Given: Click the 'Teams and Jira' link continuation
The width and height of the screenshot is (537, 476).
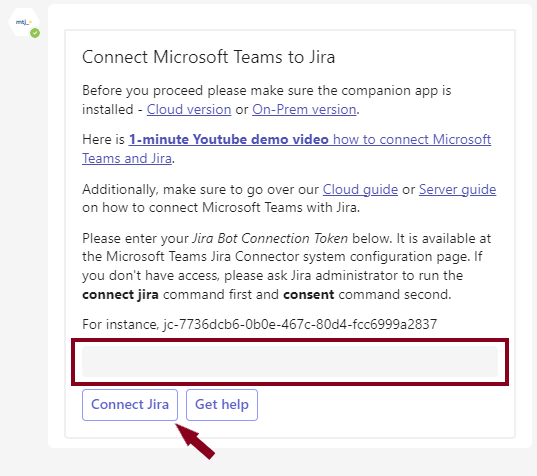Looking at the screenshot, I should 127,159.
